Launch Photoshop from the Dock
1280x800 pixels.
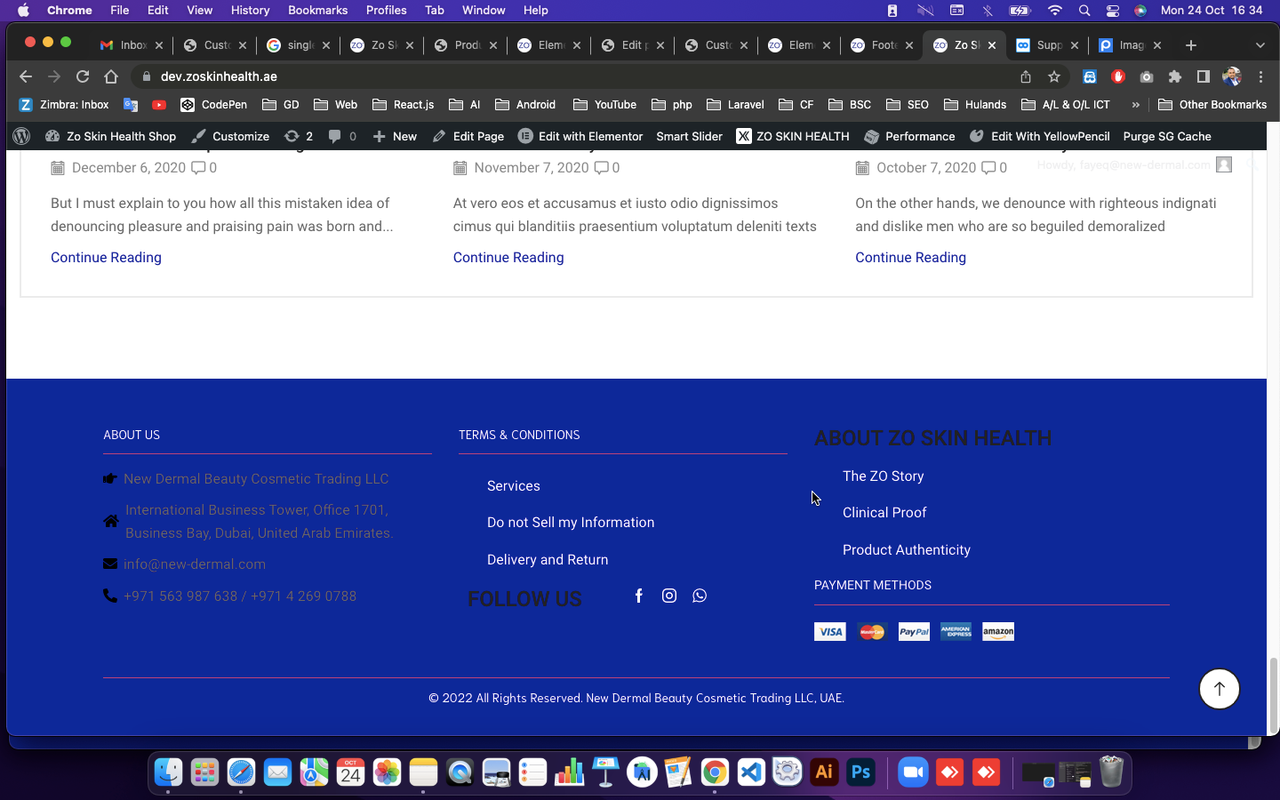click(861, 772)
